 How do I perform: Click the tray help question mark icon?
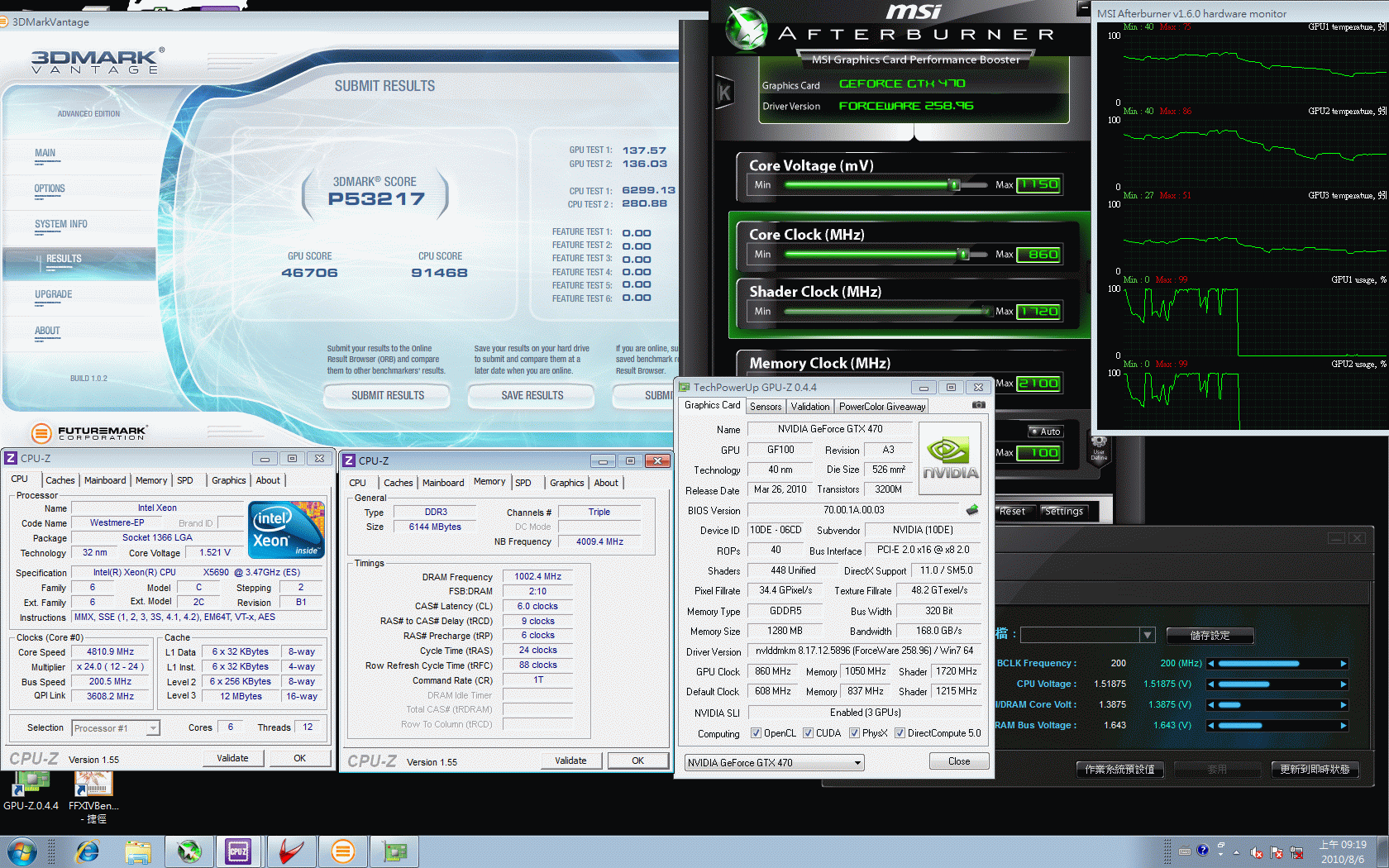[1203, 851]
